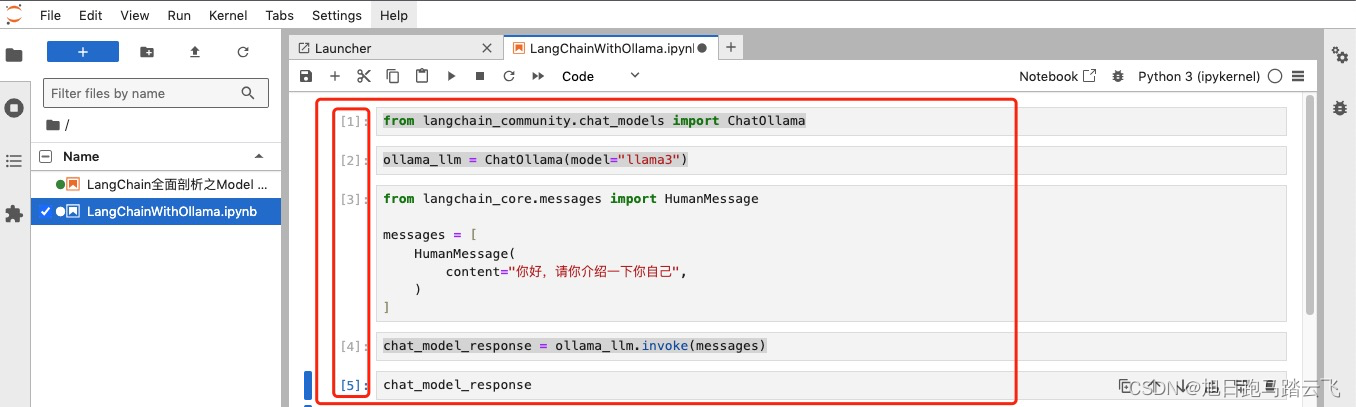This screenshot has width=1356, height=407.
Task: Enable the debugger bug icon in toolbar
Action: 1118,76
